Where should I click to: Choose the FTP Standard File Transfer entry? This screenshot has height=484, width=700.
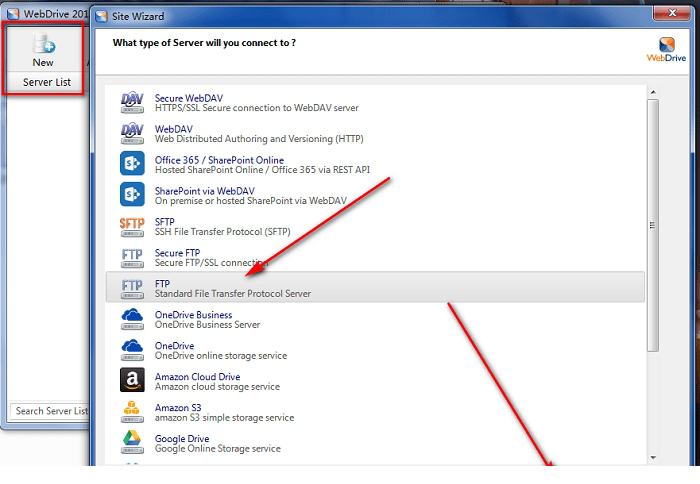[232, 288]
